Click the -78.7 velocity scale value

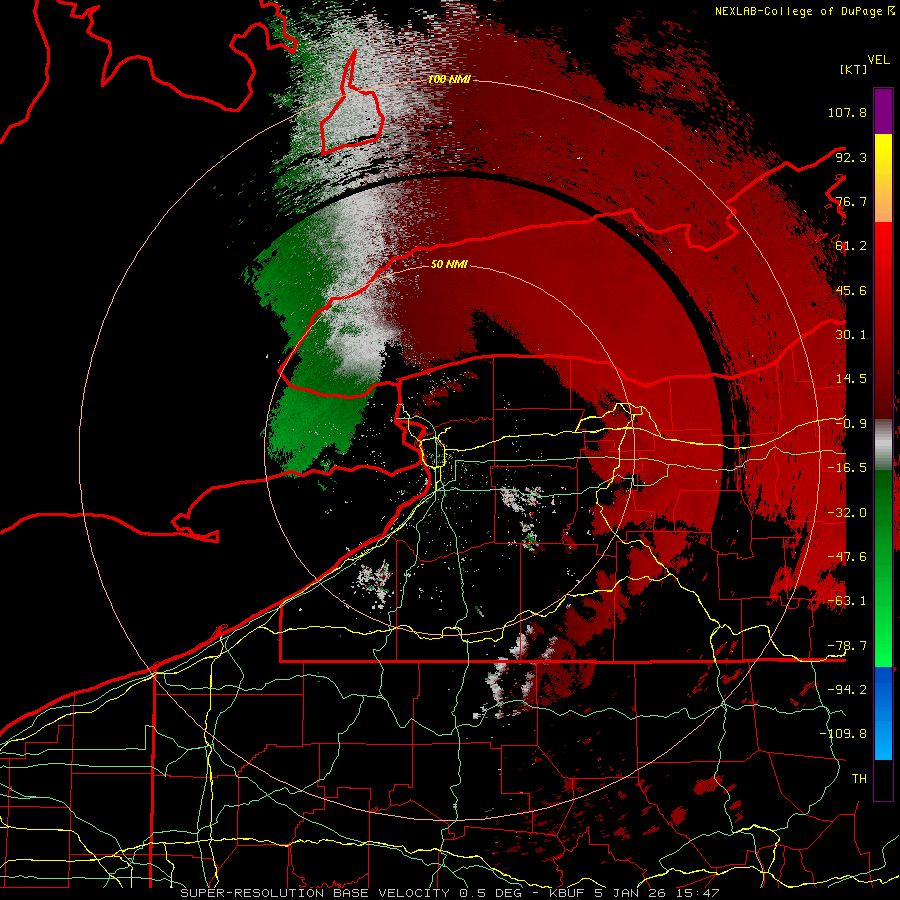847,646
